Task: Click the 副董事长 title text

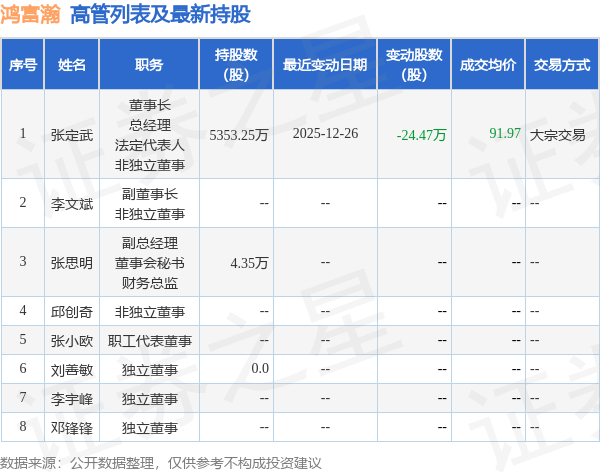Action: (x=150, y=194)
